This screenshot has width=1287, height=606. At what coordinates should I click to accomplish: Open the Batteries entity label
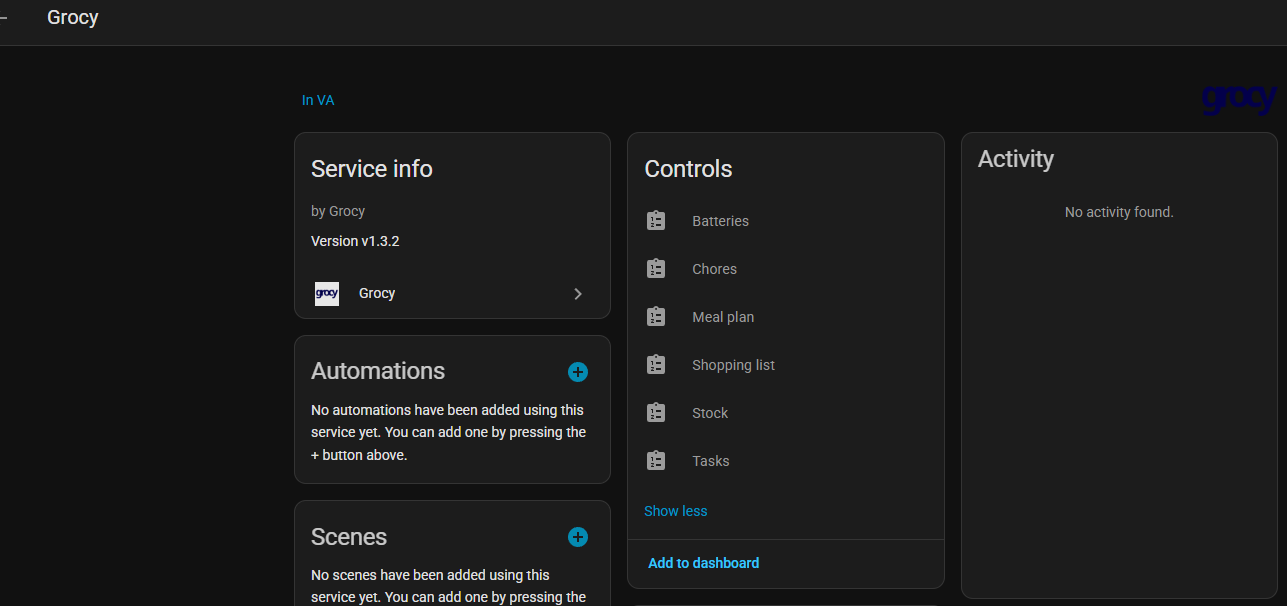tap(720, 221)
